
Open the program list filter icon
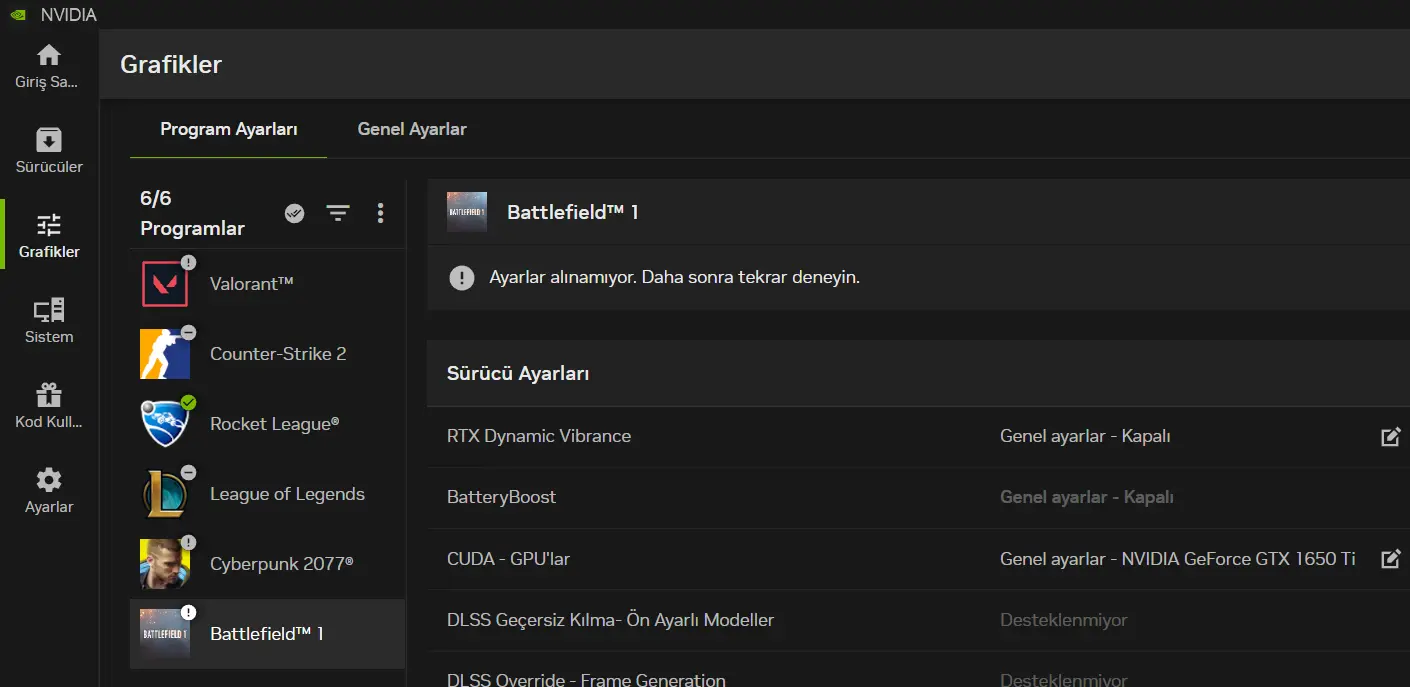click(338, 213)
